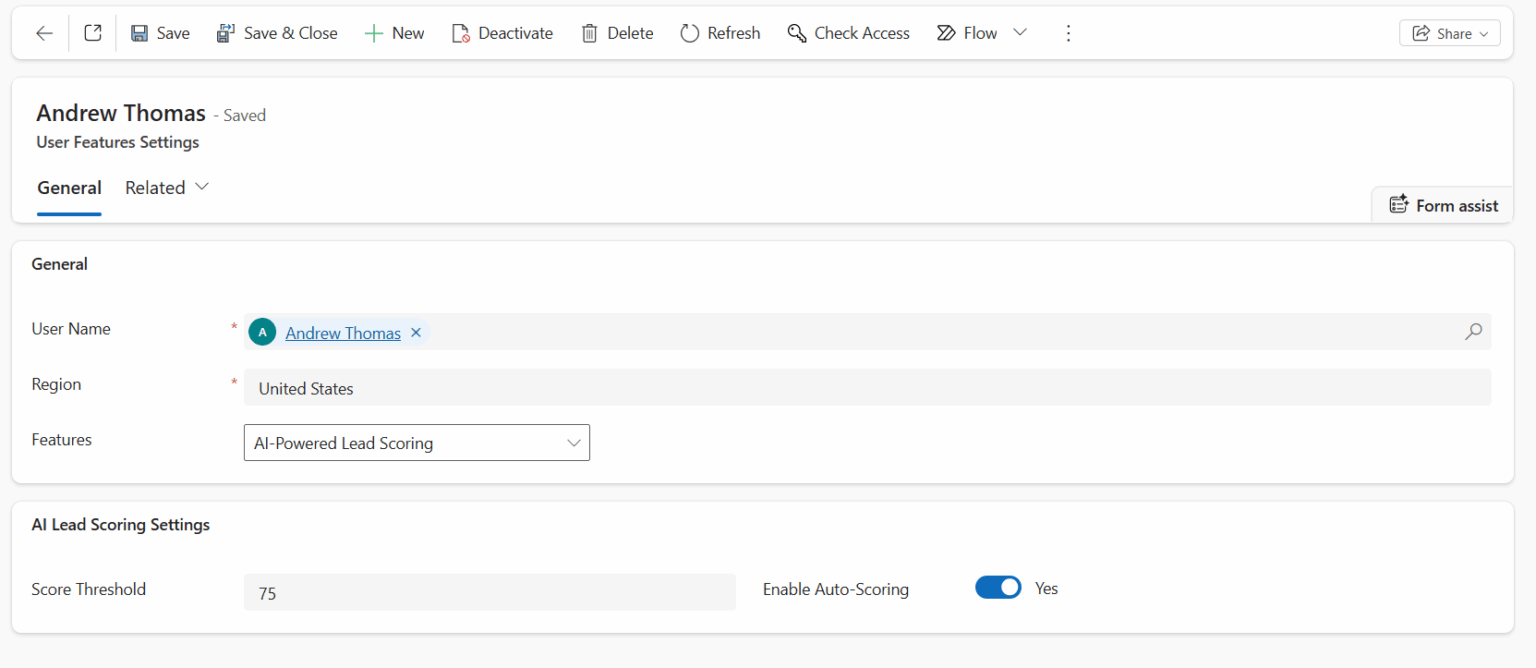
Task: Toggle Enable Auto-Scoring switch off
Action: pos(998,588)
